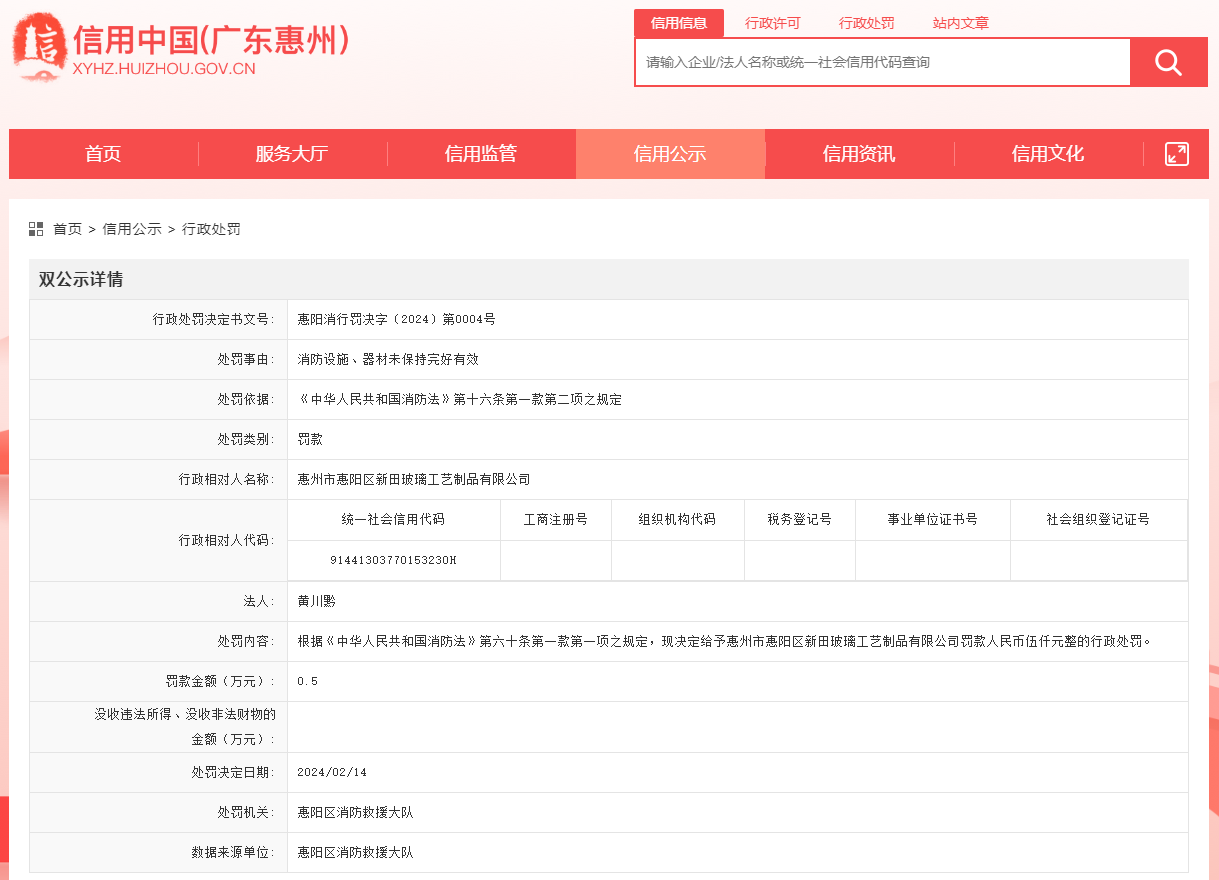The width and height of the screenshot is (1219, 880).
Task: Click the fine amount value 0.5
Action: [308, 681]
